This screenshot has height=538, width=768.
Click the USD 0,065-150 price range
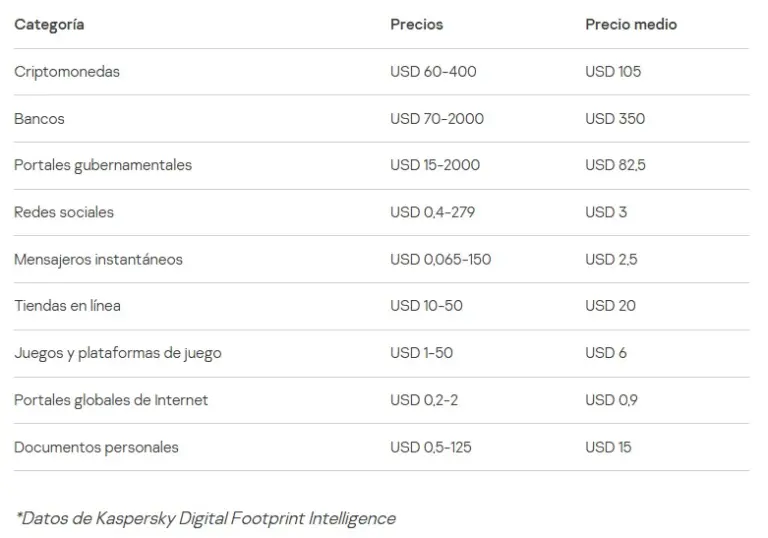pyautogui.click(x=440, y=259)
